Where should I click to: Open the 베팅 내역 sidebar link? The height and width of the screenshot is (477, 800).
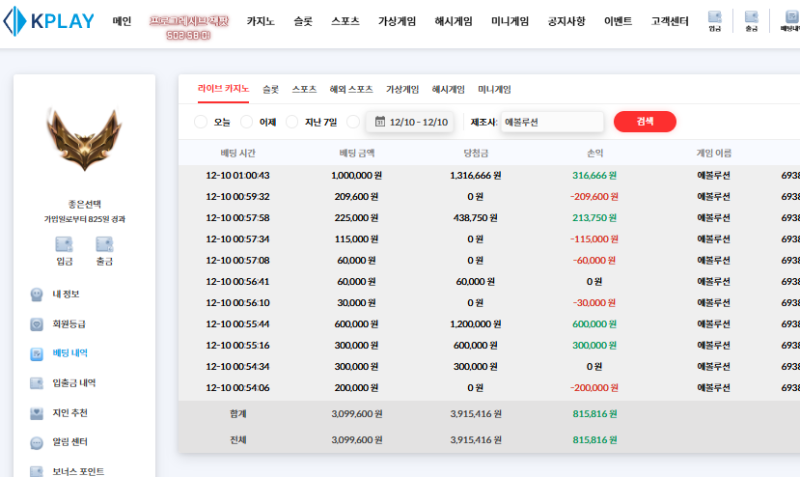click(70, 353)
